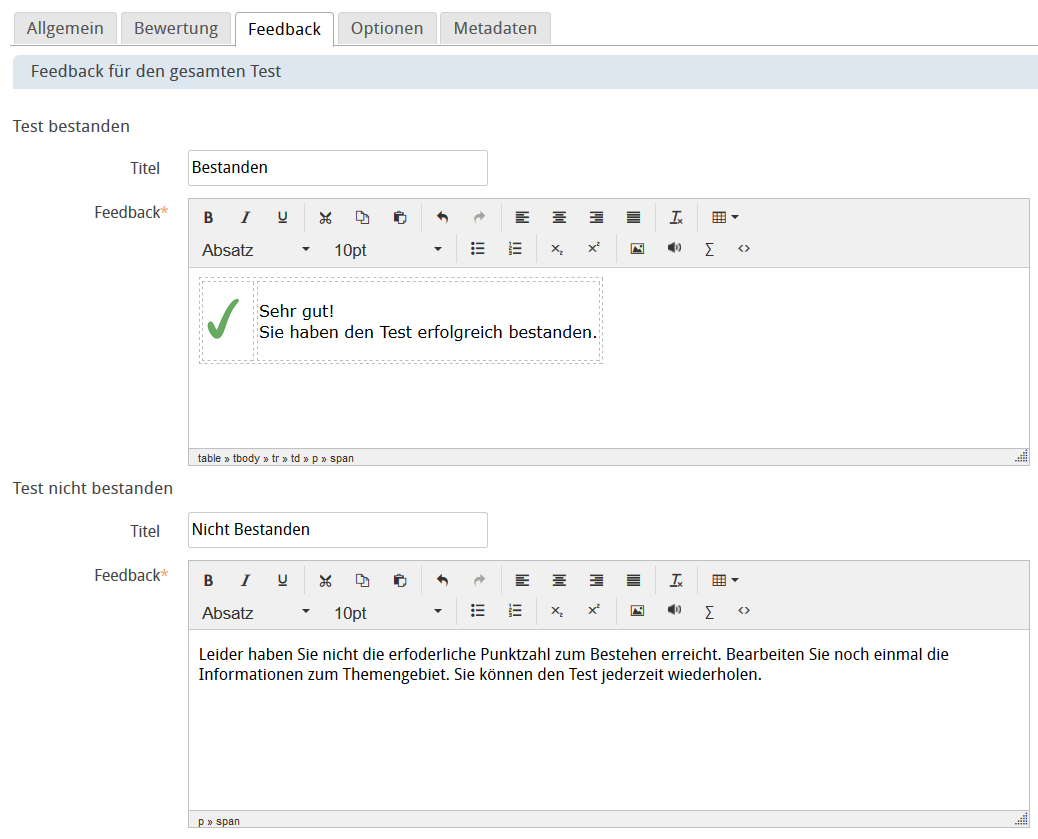The width and height of the screenshot is (1038, 839).
Task: Click Undo in the failed-test feedback editor
Action: [442, 581]
